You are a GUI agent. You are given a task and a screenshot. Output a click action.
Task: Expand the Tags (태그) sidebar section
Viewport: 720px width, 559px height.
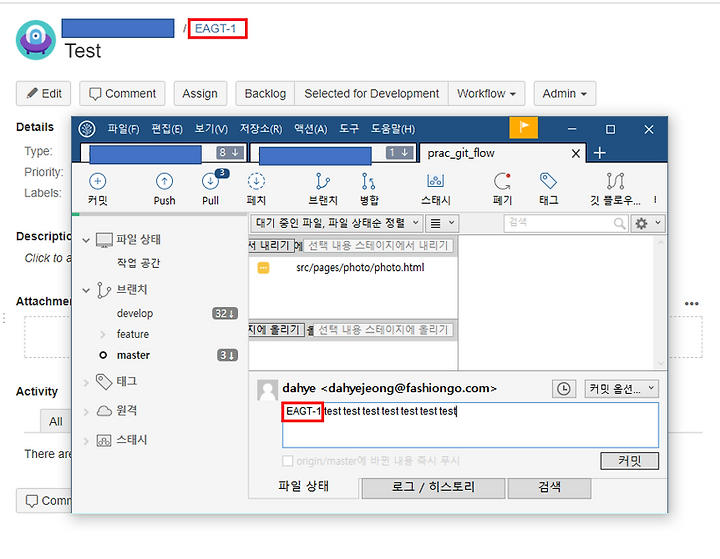[86, 382]
